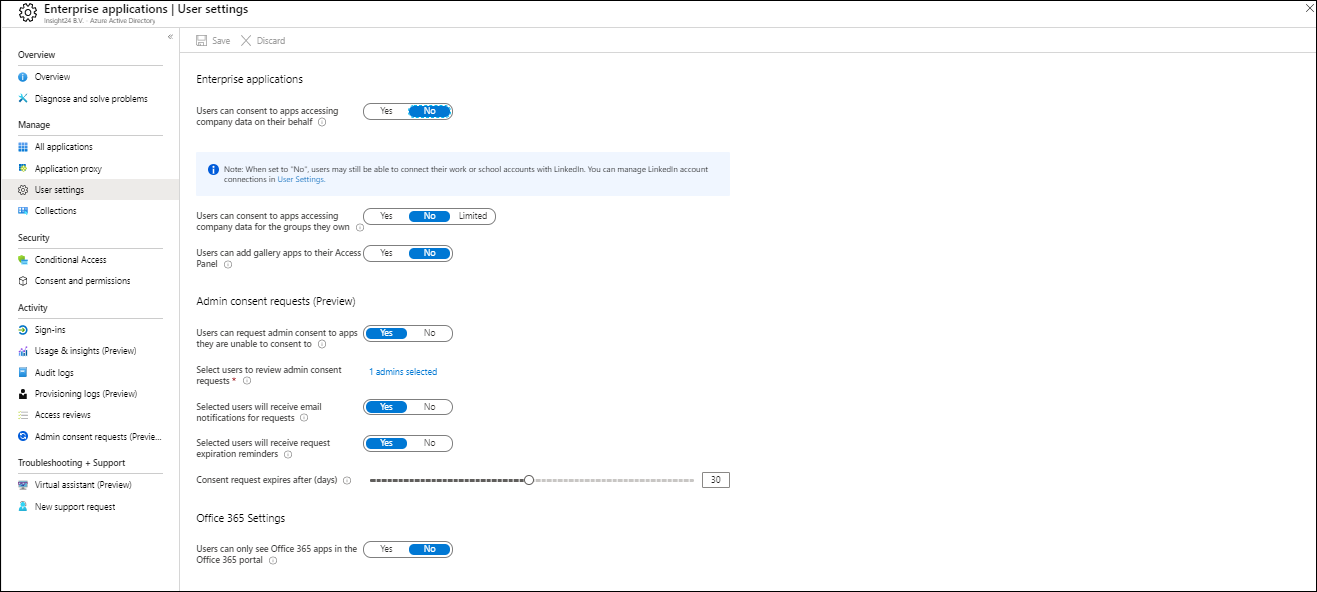1317x592 pixels.
Task: Click the Diagnose and solve problems wrench icon
Action: [x=23, y=98]
